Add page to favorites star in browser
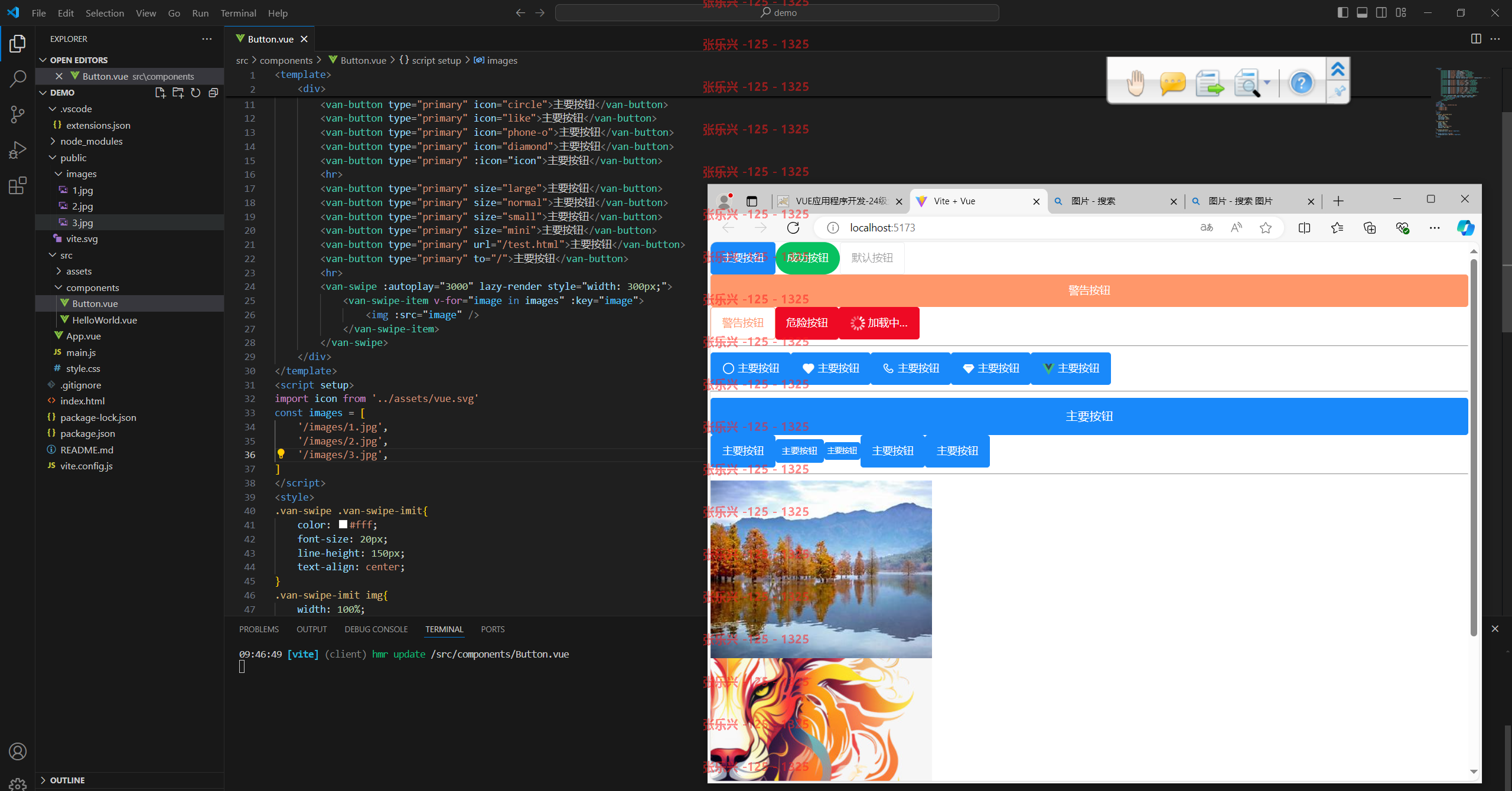1512x791 pixels. 1265,228
